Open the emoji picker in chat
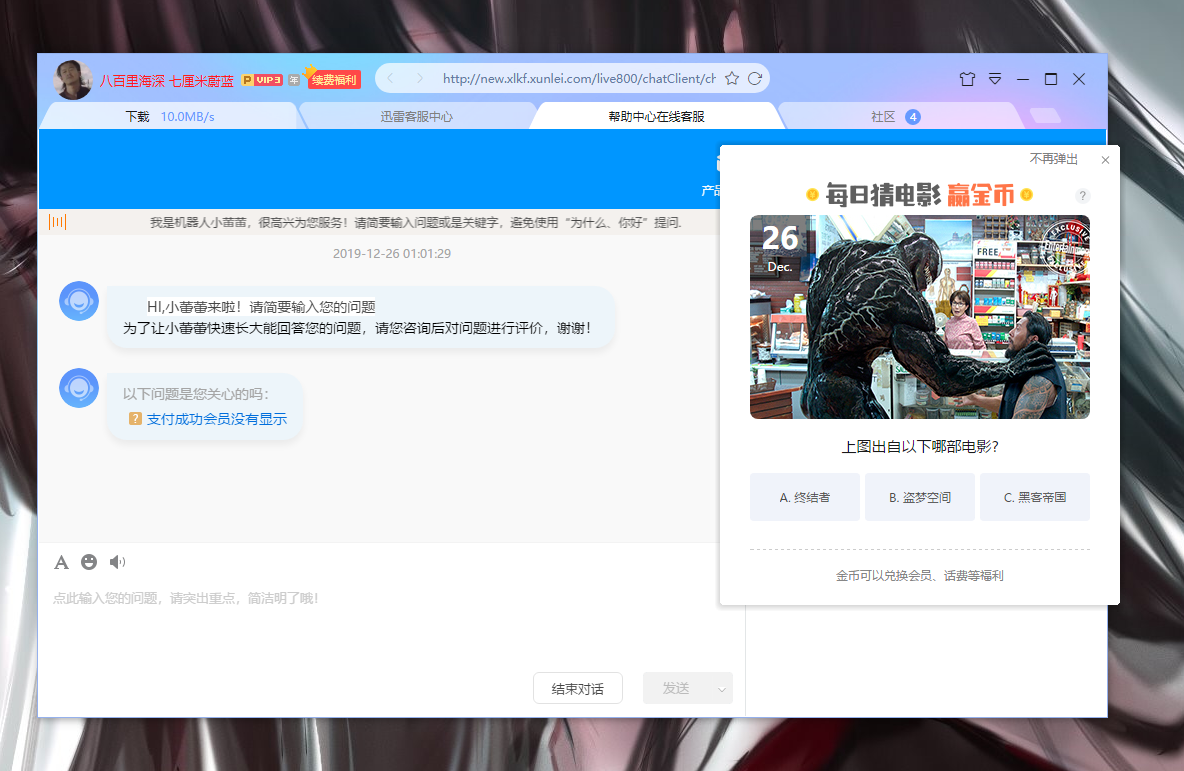1184x771 pixels. click(89, 562)
